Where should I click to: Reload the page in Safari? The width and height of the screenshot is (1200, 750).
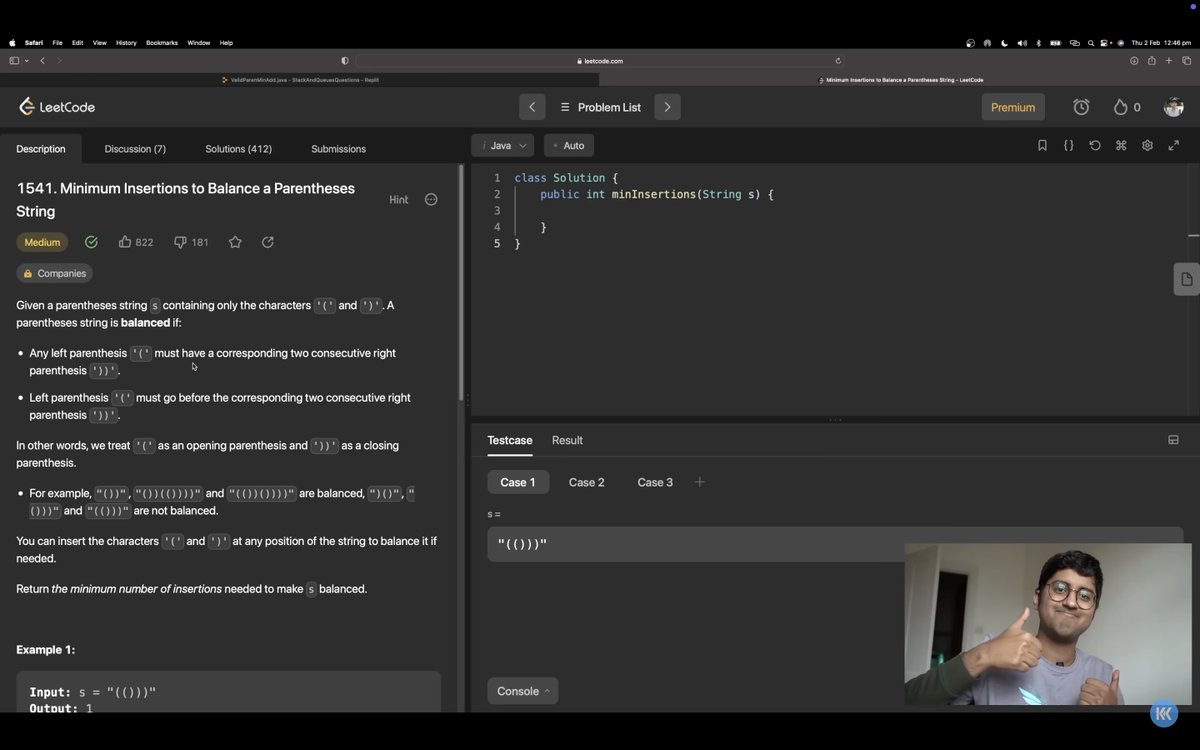pos(838,61)
